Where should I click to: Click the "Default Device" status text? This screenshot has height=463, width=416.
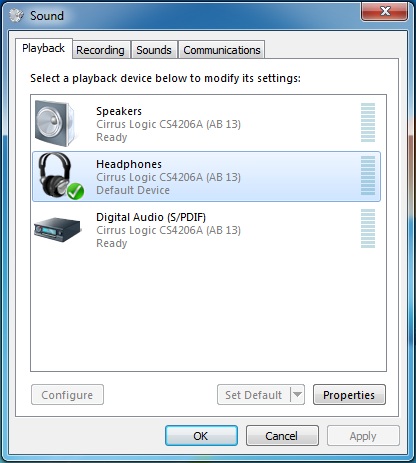pos(133,190)
